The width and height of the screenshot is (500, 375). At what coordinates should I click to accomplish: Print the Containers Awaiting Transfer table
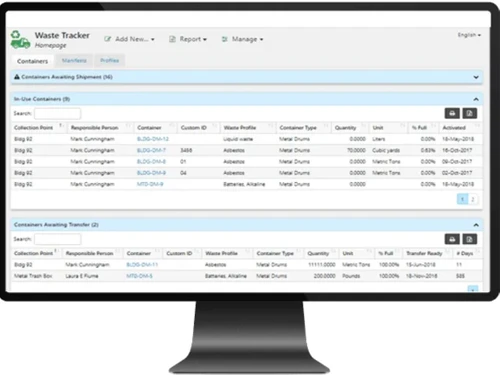452,239
